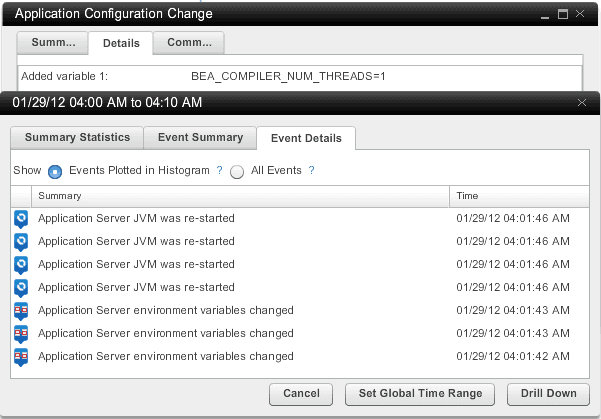Click the Set Global Time Range button
The image size is (601, 419).
coord(420,394)
